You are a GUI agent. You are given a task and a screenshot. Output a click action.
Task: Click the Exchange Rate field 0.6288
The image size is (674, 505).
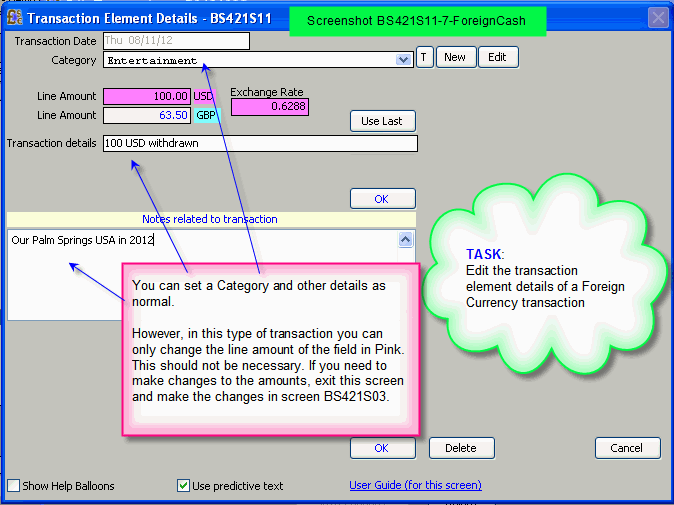pyautogui.click(x=270, y=107)
